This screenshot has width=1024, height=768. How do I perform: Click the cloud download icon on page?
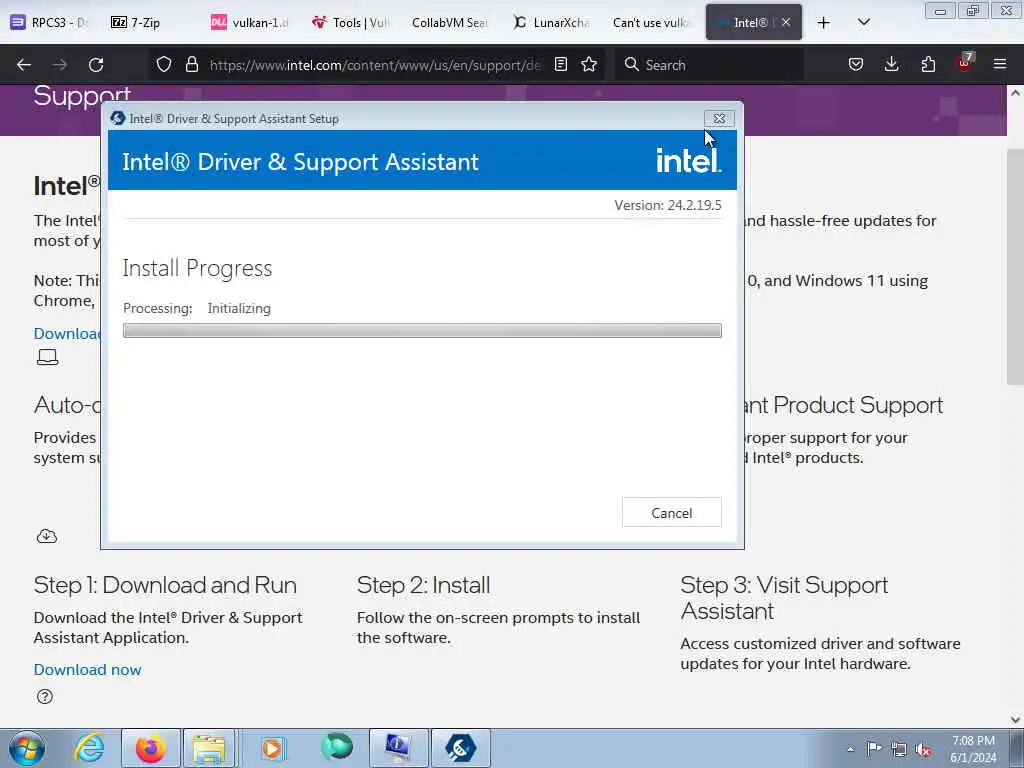click(46, 536)
